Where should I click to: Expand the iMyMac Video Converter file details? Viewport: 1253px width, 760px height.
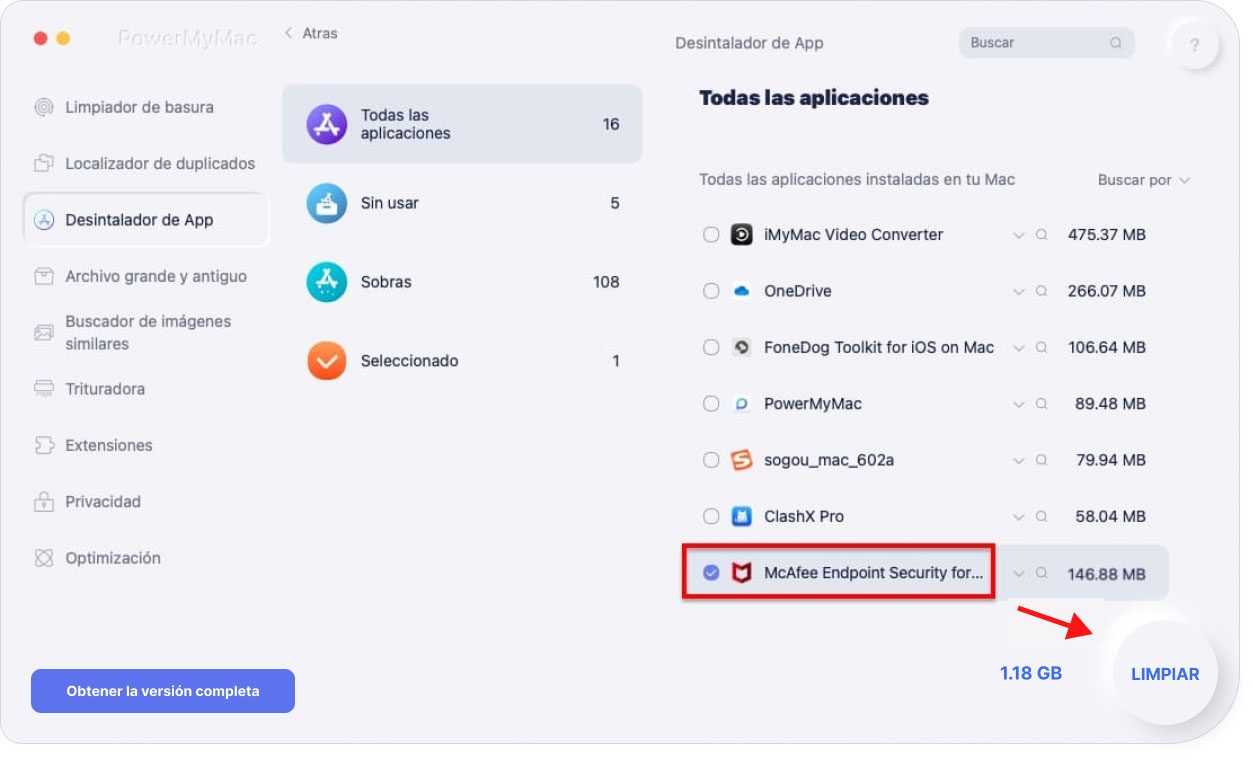point(1019,235)
